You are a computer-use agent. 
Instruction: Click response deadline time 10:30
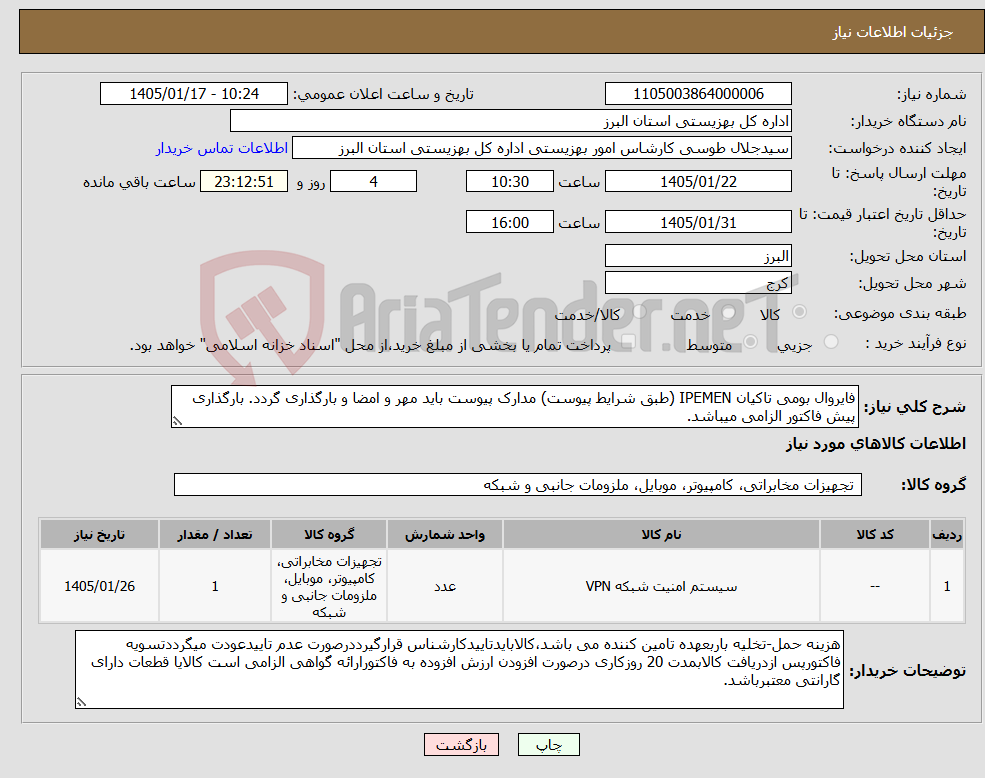(x=509, y=182)
